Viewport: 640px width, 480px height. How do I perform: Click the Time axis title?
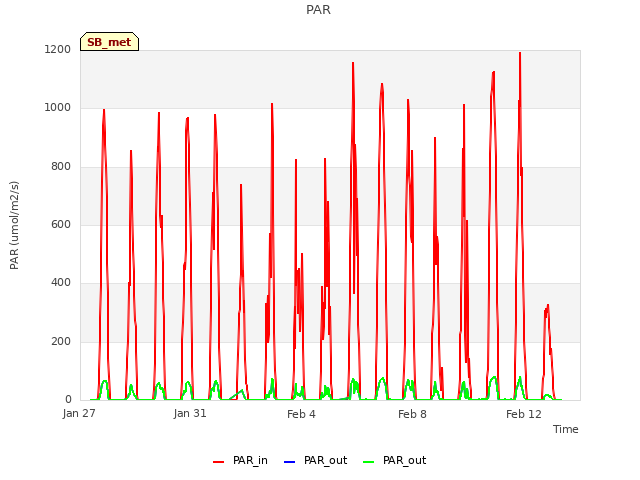(566, 429)
